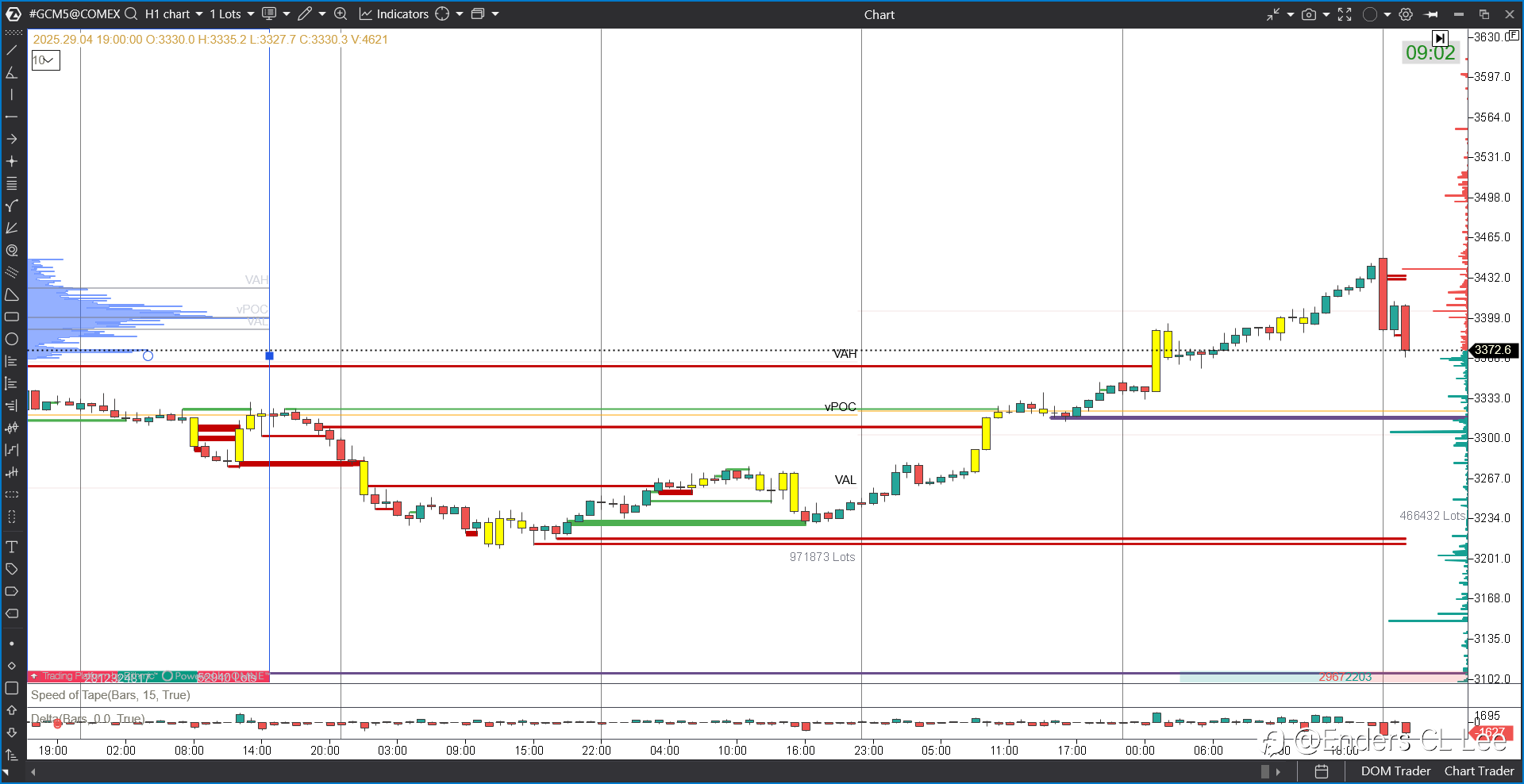Select the crosshair marker tool
This screenshot has width=1524, height=784.
coord(11,161)
